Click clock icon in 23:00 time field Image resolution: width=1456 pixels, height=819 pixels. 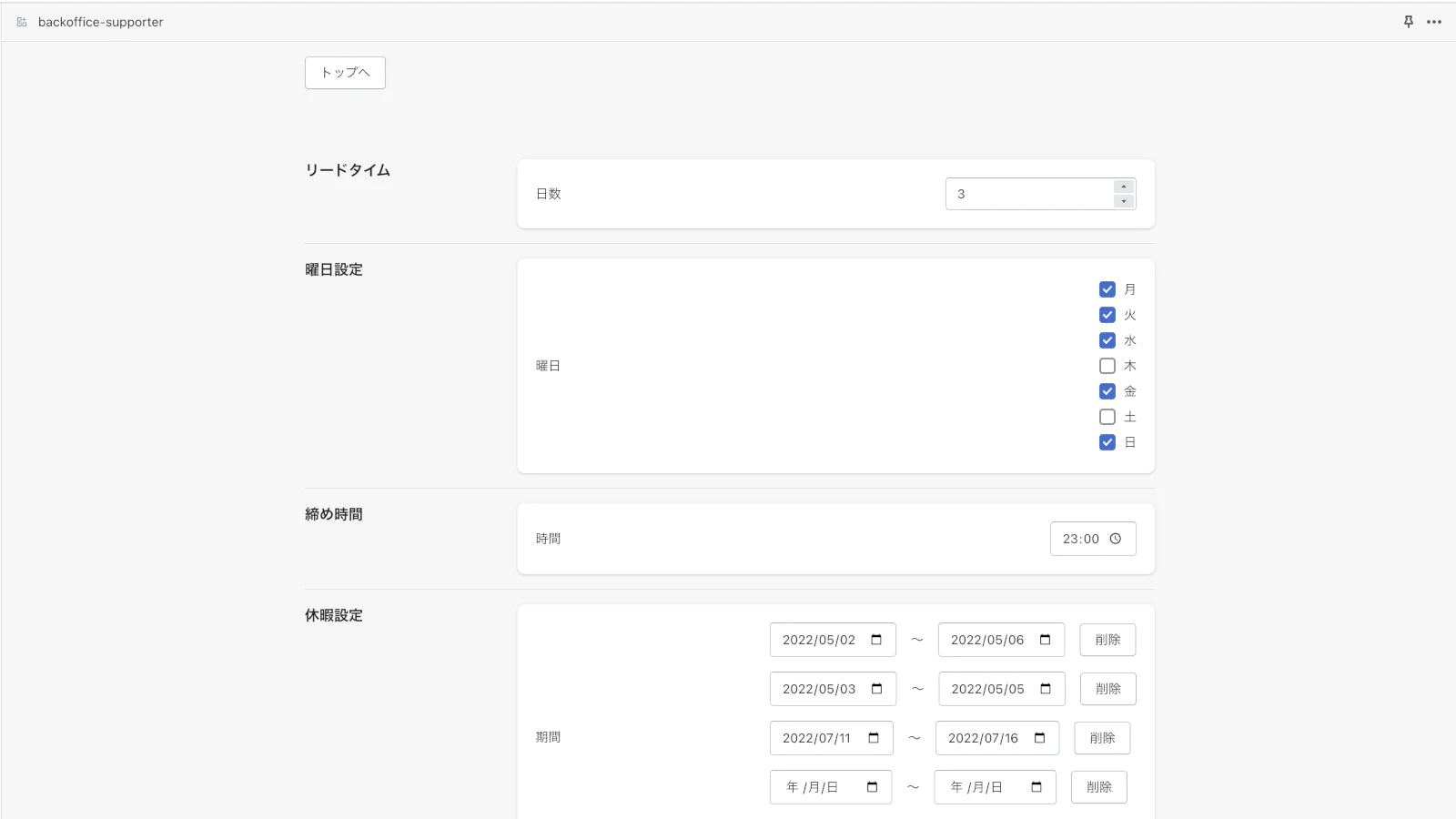click(1116, 539)
